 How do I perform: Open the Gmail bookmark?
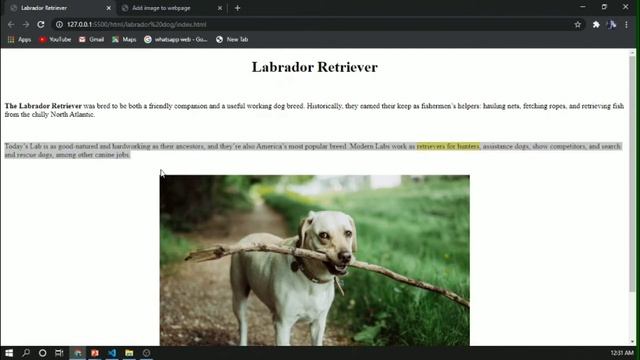(x=91, y=40)
